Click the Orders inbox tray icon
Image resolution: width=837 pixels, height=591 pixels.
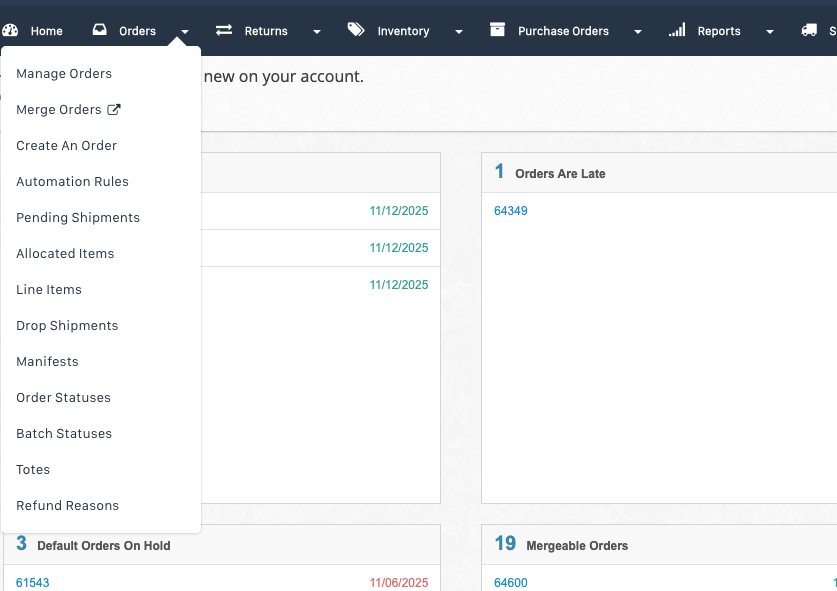tap(100, 31)
